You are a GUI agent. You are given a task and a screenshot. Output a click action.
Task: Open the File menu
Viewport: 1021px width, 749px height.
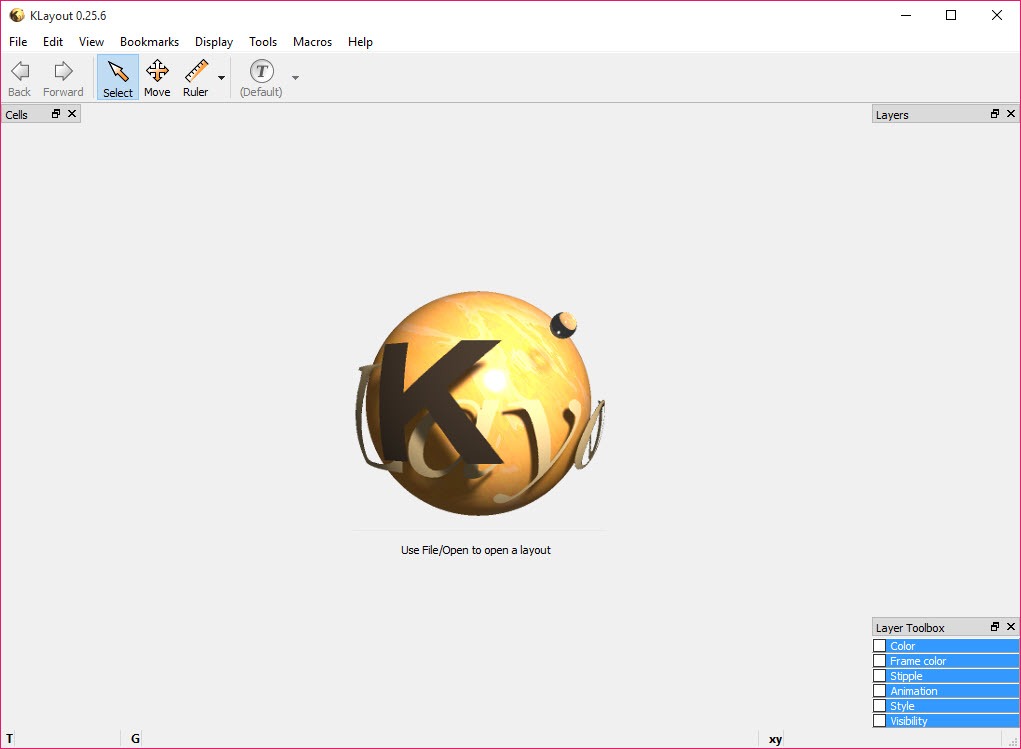(x=18, y=42)
